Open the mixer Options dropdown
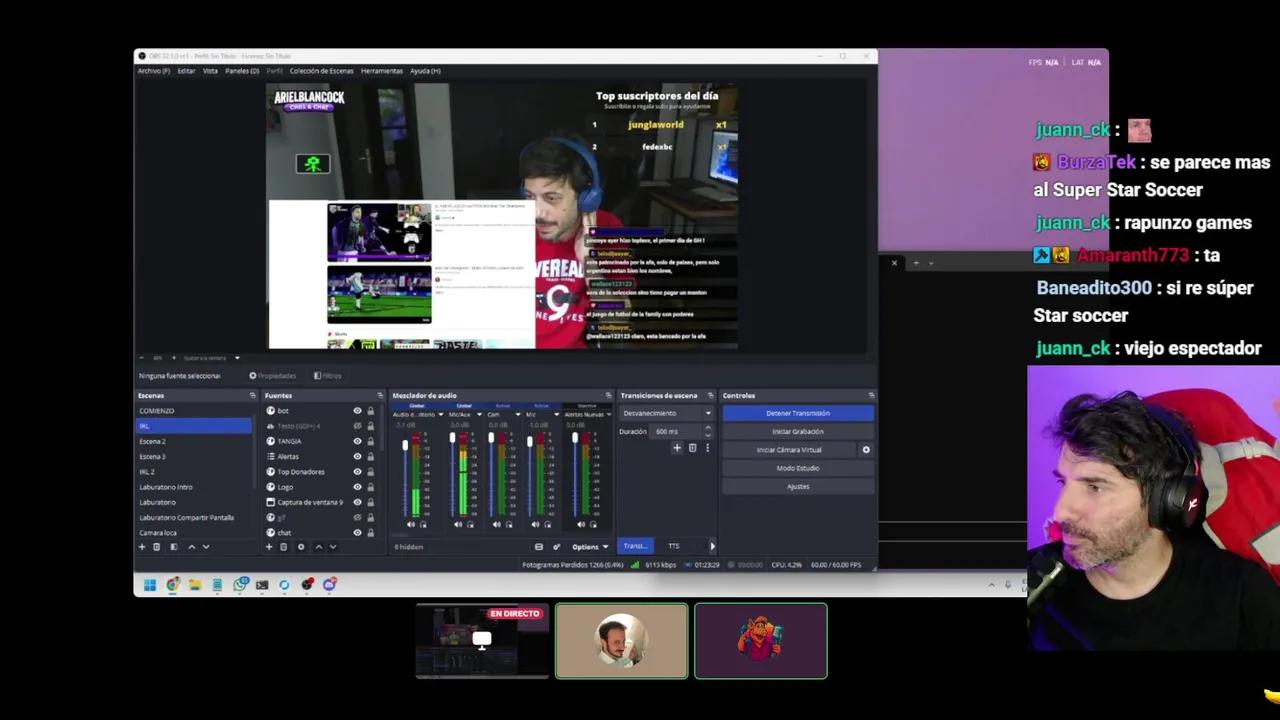 [591, 547]
